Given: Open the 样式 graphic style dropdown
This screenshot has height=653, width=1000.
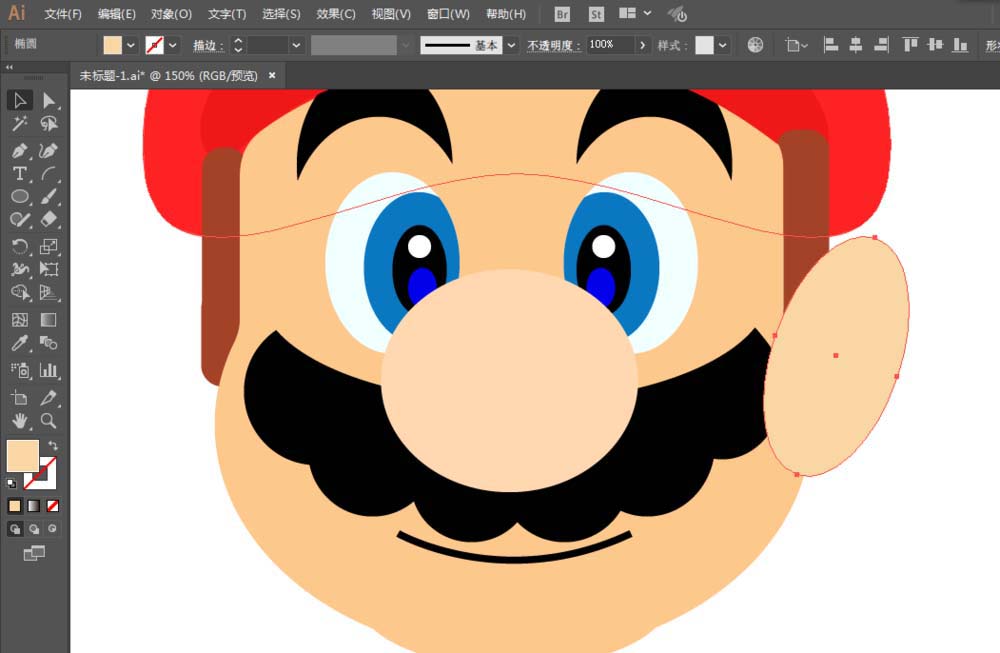Looking at the screenshot, I should pos(722,45).
